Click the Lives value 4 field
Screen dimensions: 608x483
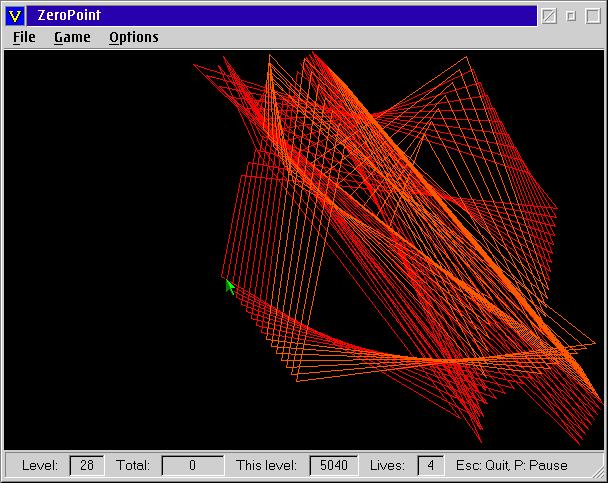click(x=430, y=465)
